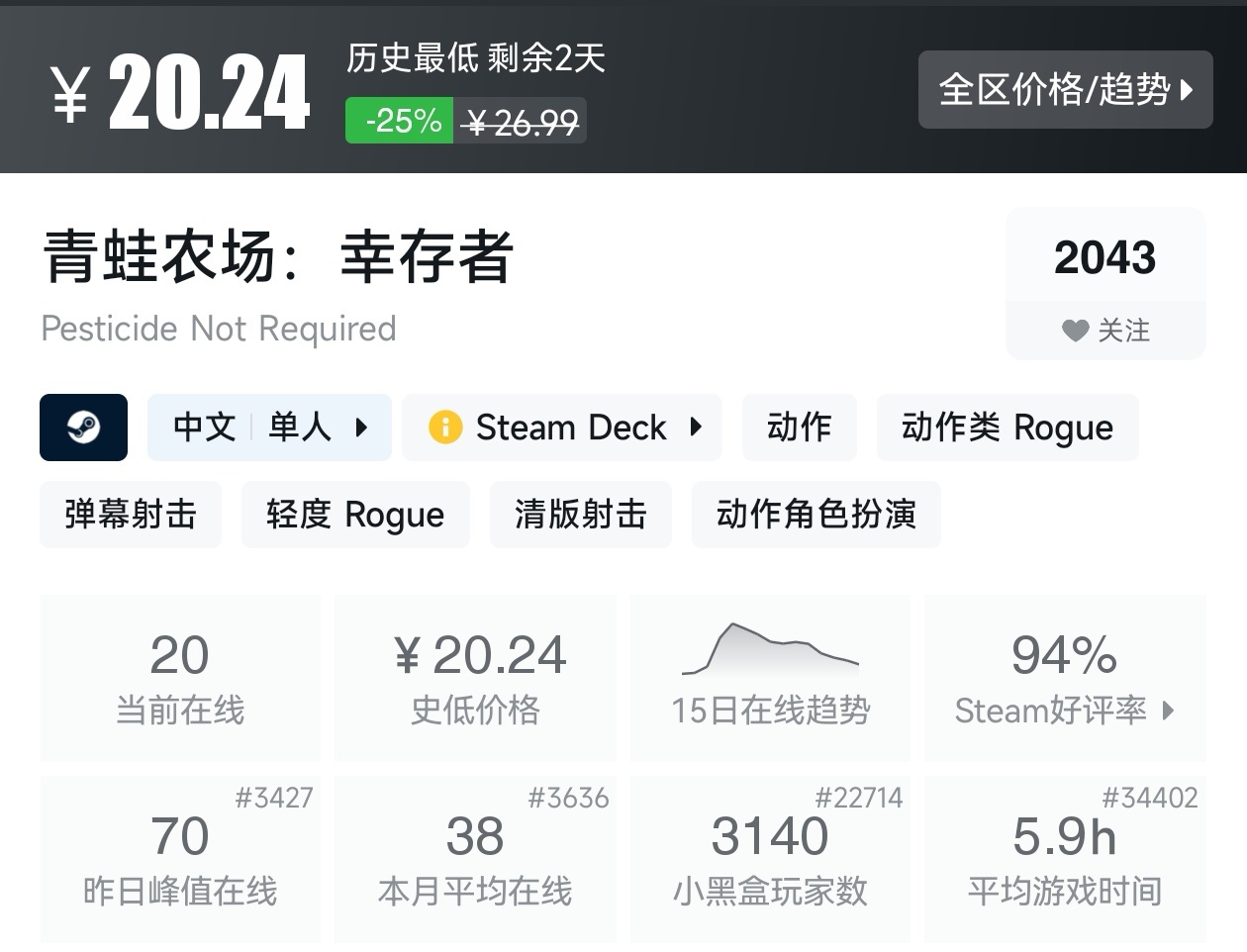Select the 动作类 Rogue tag

[x=1007, y=428]
